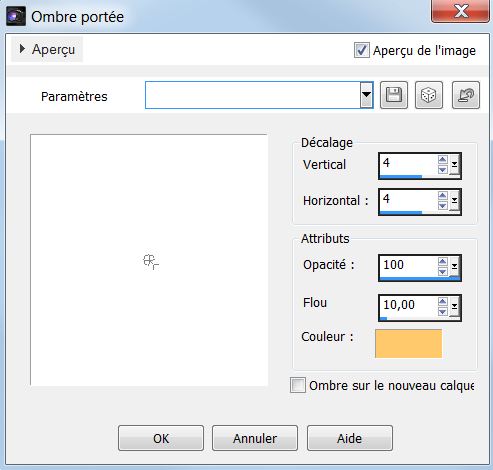Increase Flou value with up arrow

point(442,302)
